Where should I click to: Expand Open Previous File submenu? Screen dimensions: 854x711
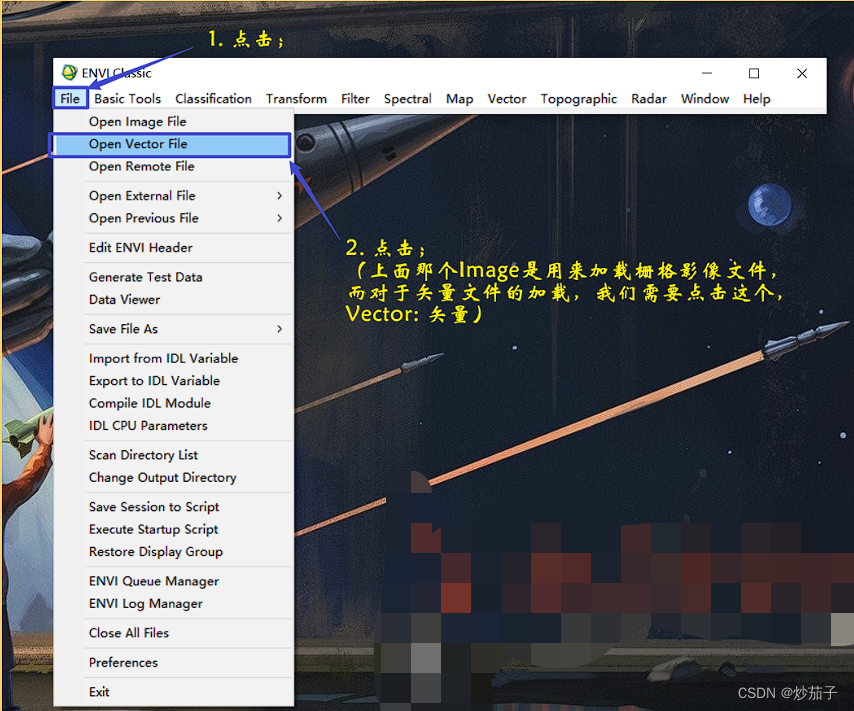(x=173, y=218)
